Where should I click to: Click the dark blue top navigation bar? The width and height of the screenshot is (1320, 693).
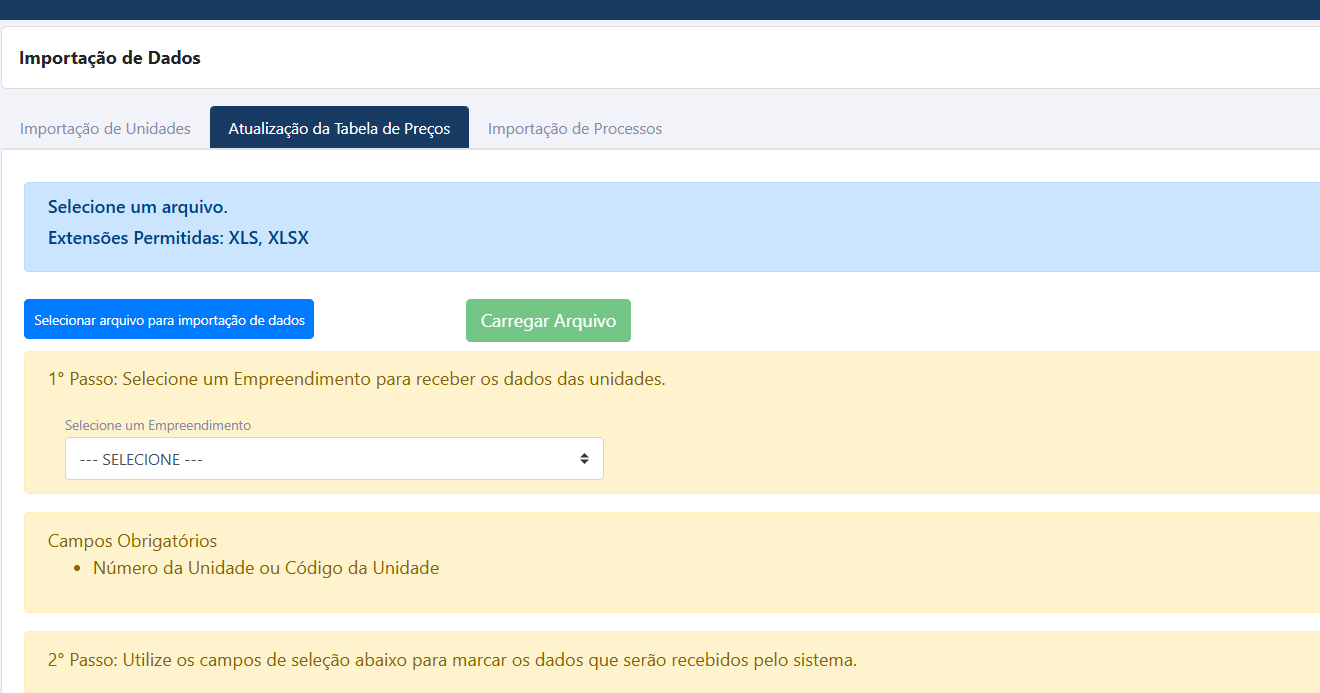(660, 9)
